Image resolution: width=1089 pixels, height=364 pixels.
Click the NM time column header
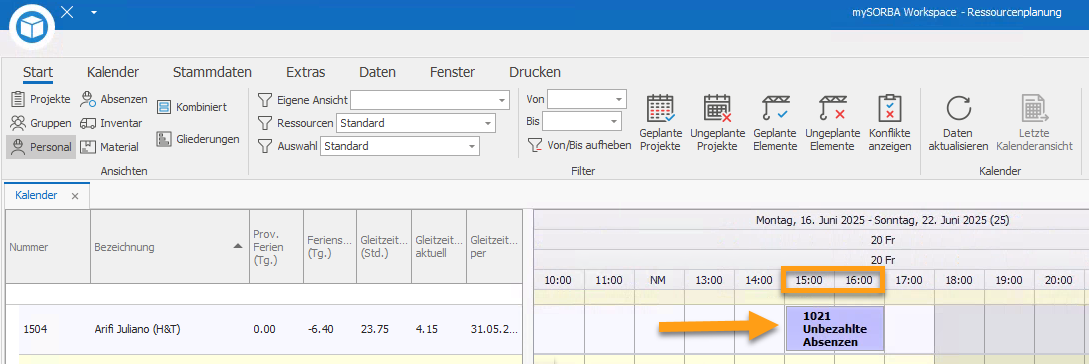click(x=658, y=280)
